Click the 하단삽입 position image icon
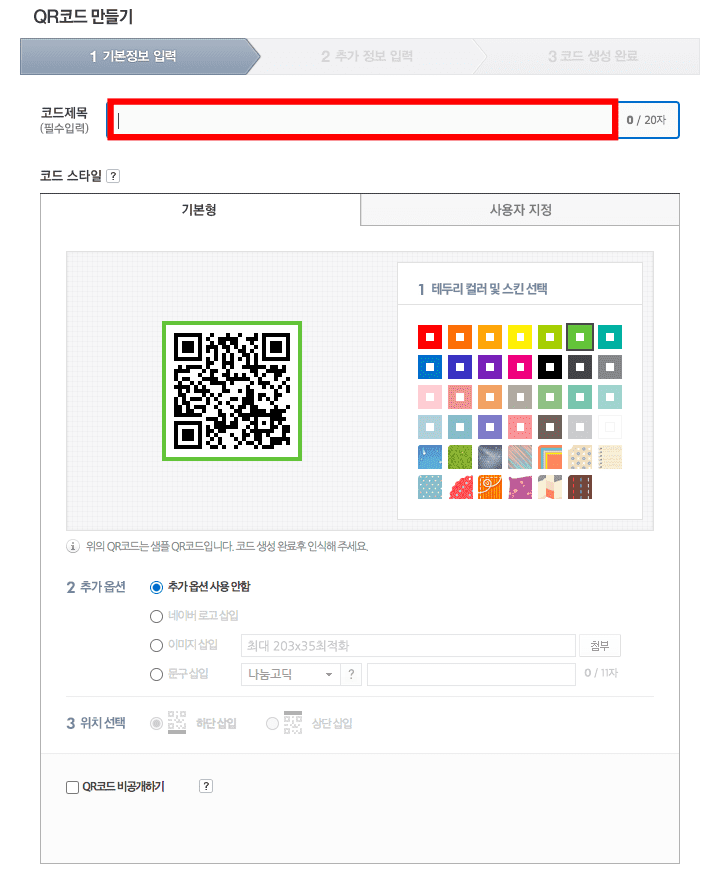 coord(177,722)
